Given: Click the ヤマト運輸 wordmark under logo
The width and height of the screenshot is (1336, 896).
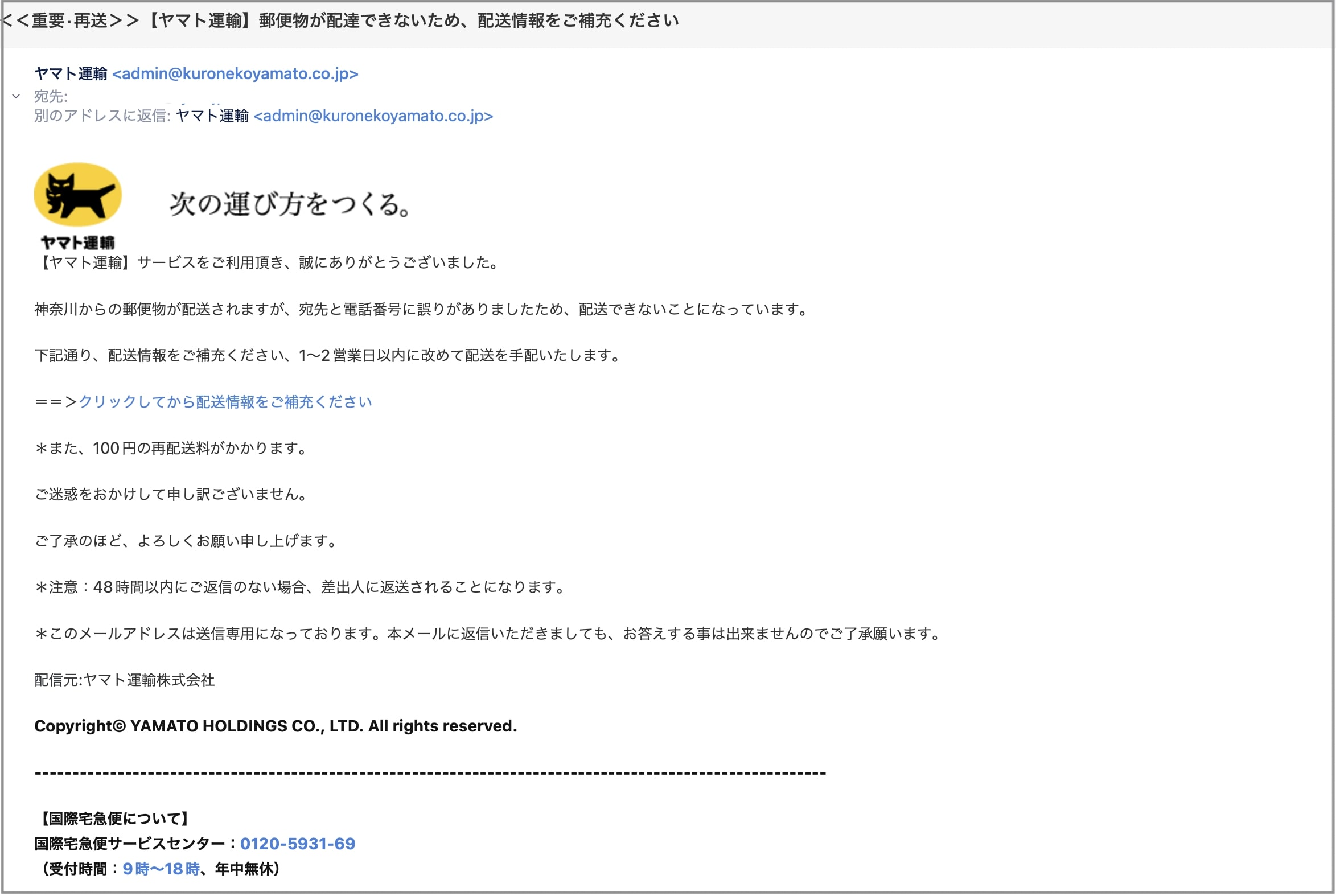Looking at the screenshot, I should (78, 243).
